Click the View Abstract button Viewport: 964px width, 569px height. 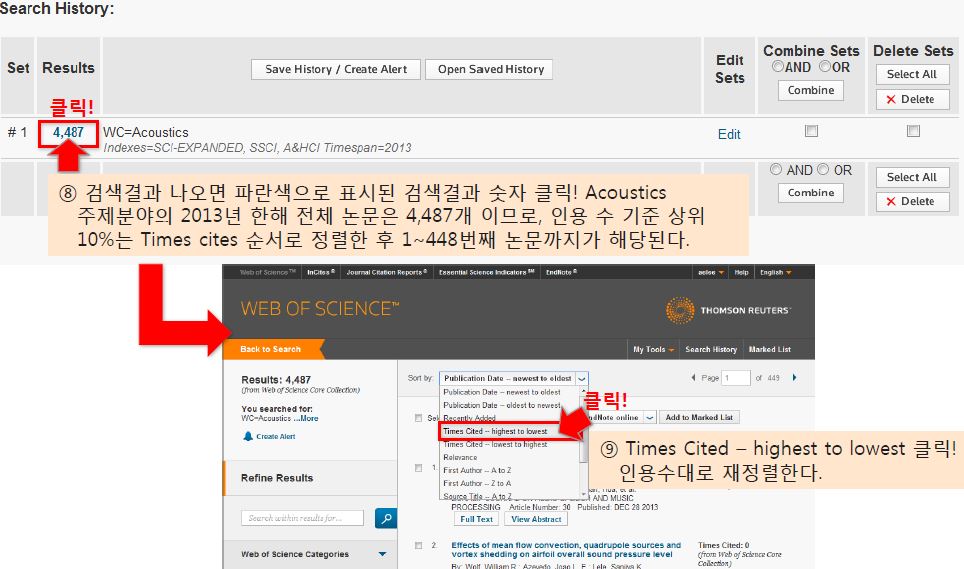point(536,519)
